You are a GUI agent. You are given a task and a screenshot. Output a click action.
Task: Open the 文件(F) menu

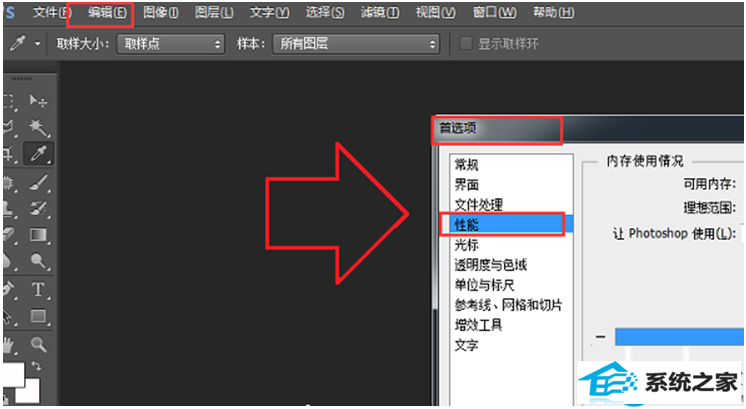[x=51, y=12]
